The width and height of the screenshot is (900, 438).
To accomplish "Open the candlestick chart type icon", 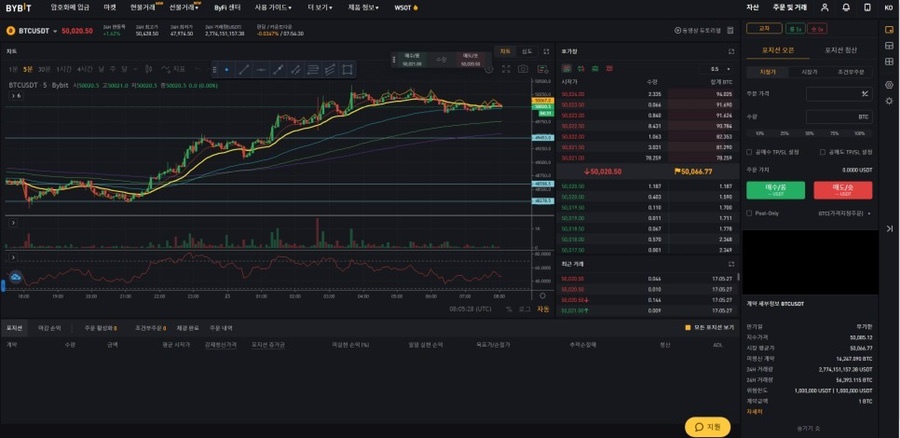I will click(148, 69).
